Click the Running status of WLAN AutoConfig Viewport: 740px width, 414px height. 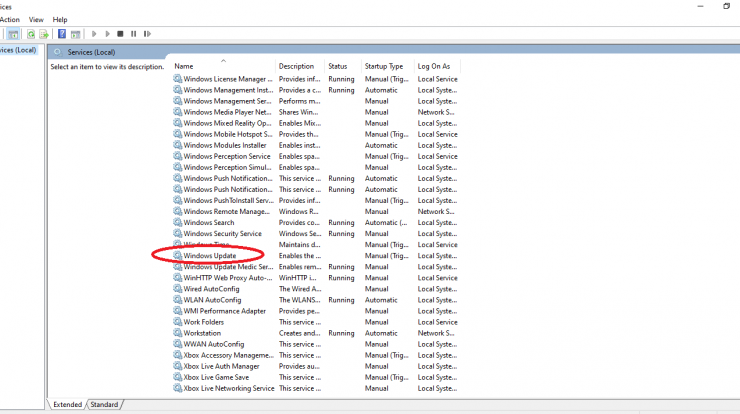[341, 300]
